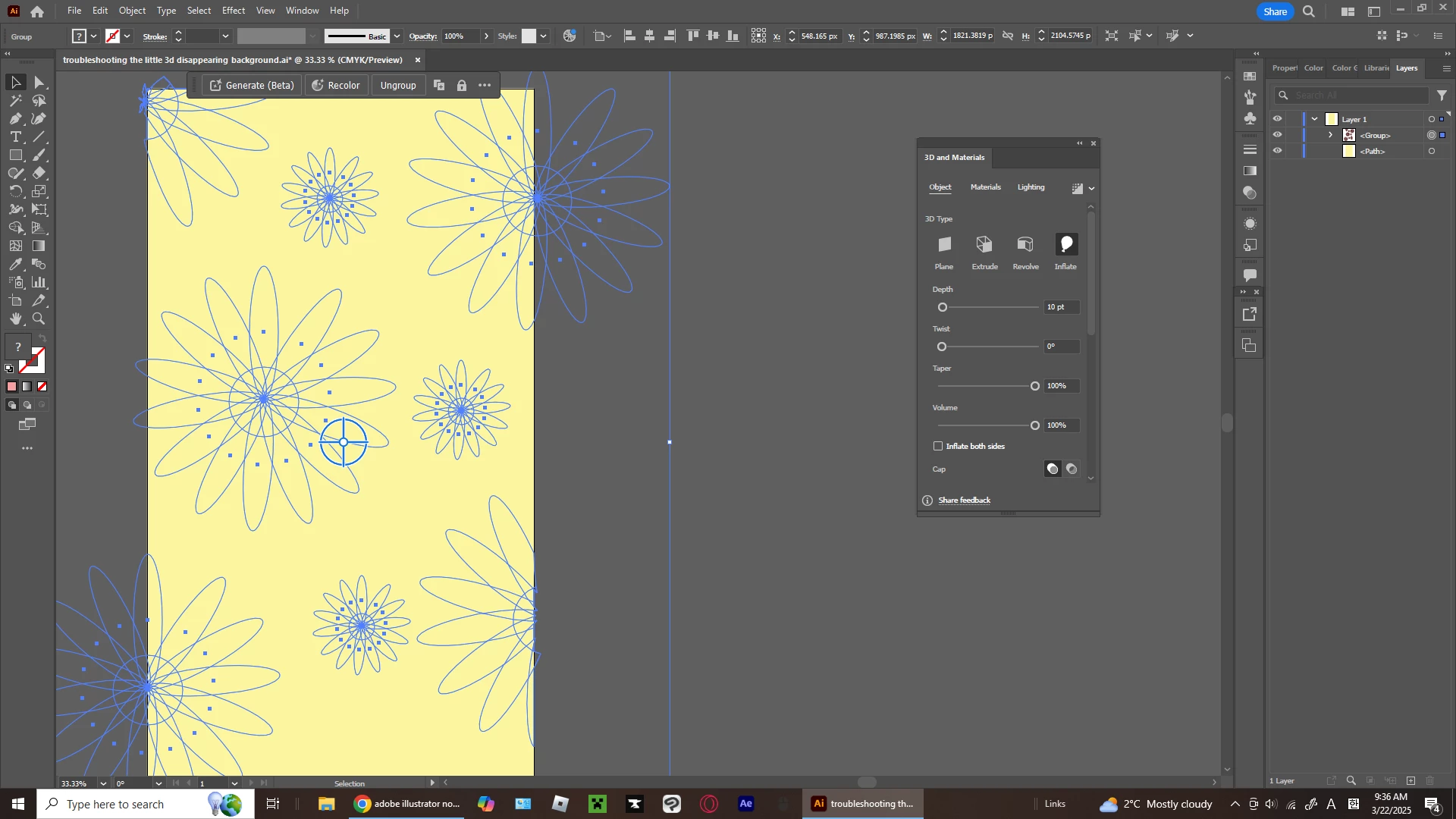The width and height of the screenshot is (1456, 819).
Task: Open the Effect menu
Action: click(233, 11)
